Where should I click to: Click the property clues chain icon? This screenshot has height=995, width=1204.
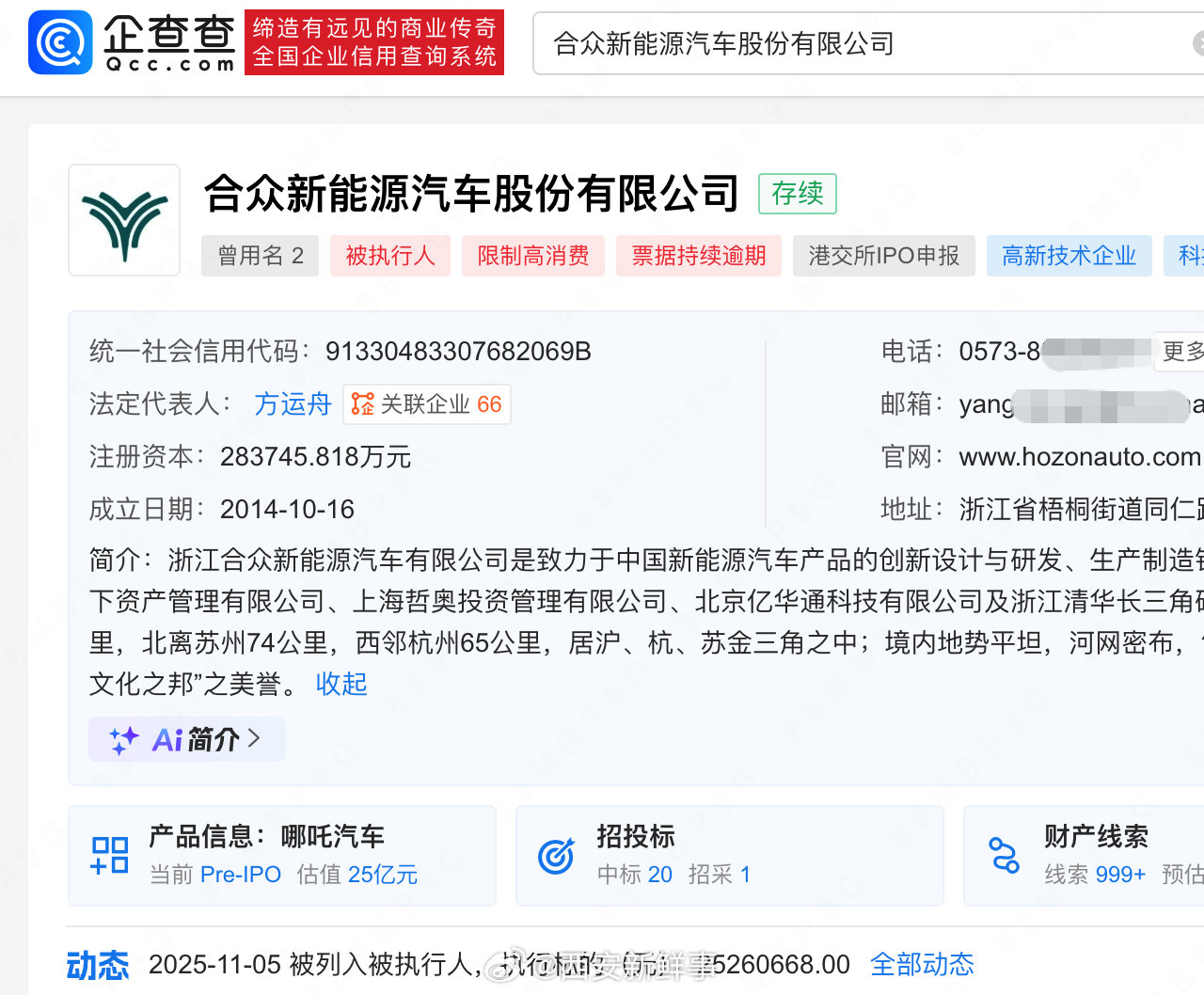[1004, 856]
